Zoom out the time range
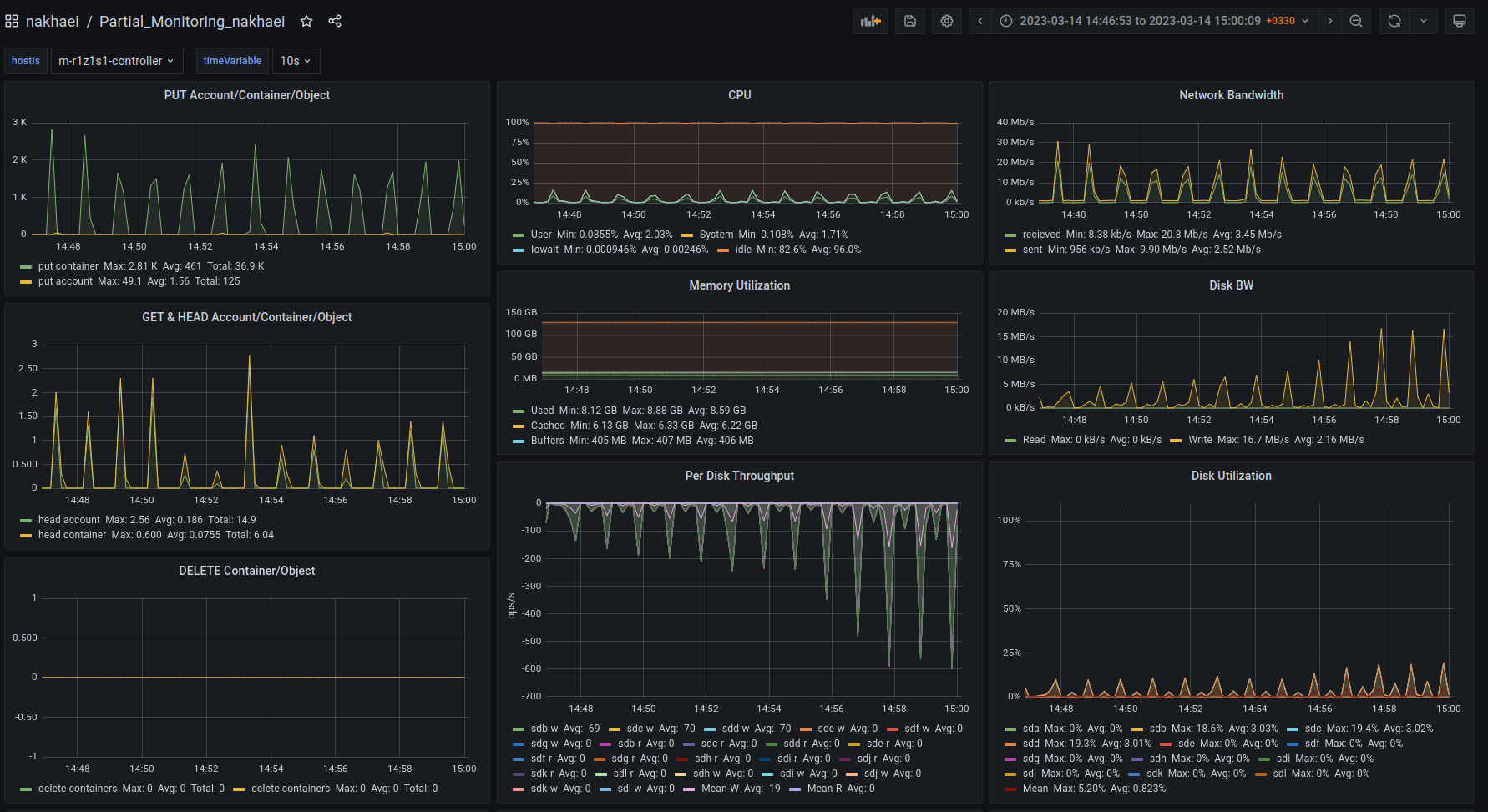1488x812 pixels. [x=1356, y=21]
